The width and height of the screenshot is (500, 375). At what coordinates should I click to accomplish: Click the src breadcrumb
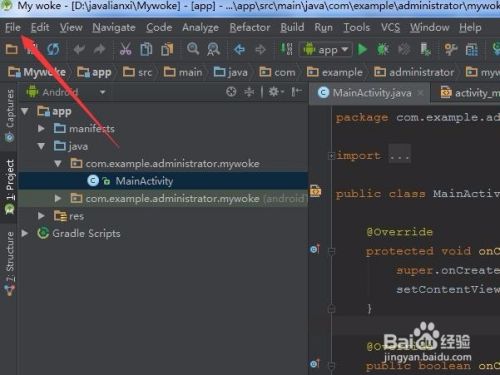click(137, 72)
